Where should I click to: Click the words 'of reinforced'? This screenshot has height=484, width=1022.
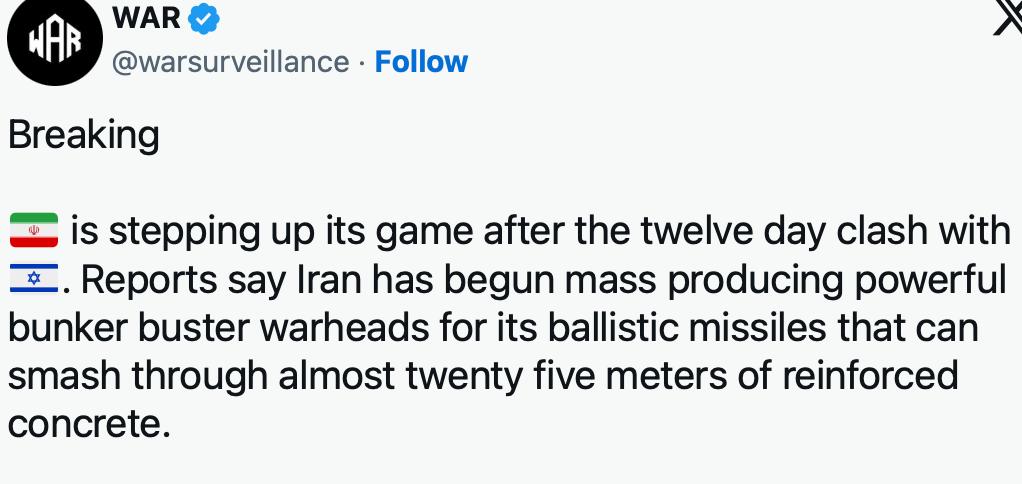pos(854,377)
